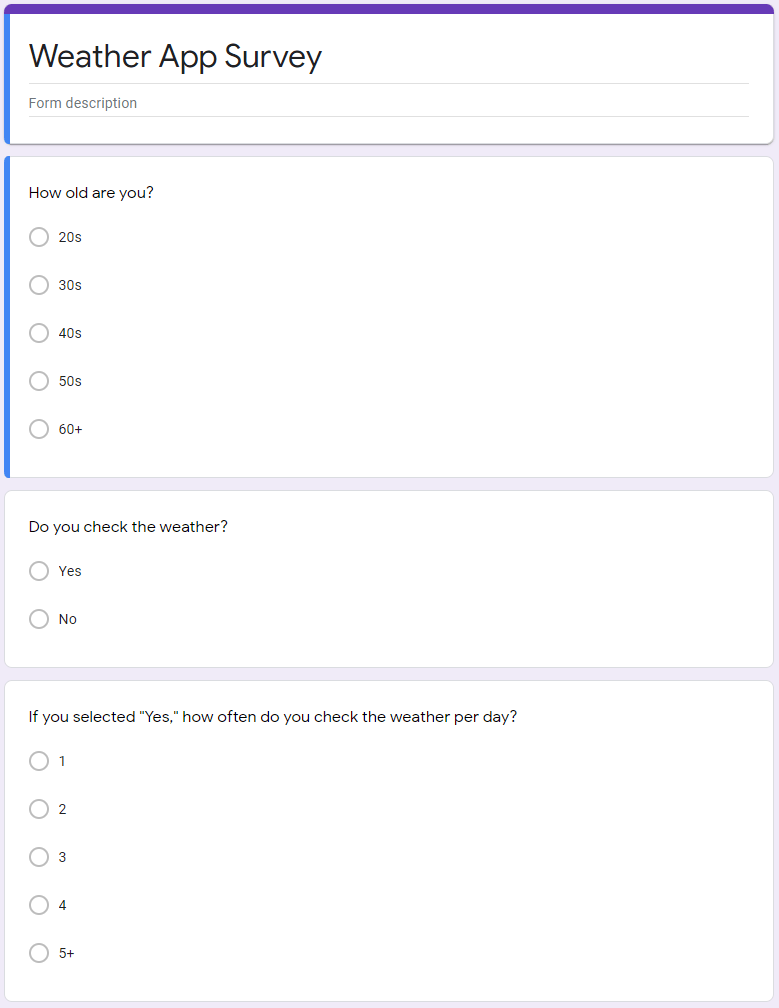The height and width of the screenshot is (1008, 779).
Task: Select the 'Yes' radio button circle
Action: click(x=39, y=571)
